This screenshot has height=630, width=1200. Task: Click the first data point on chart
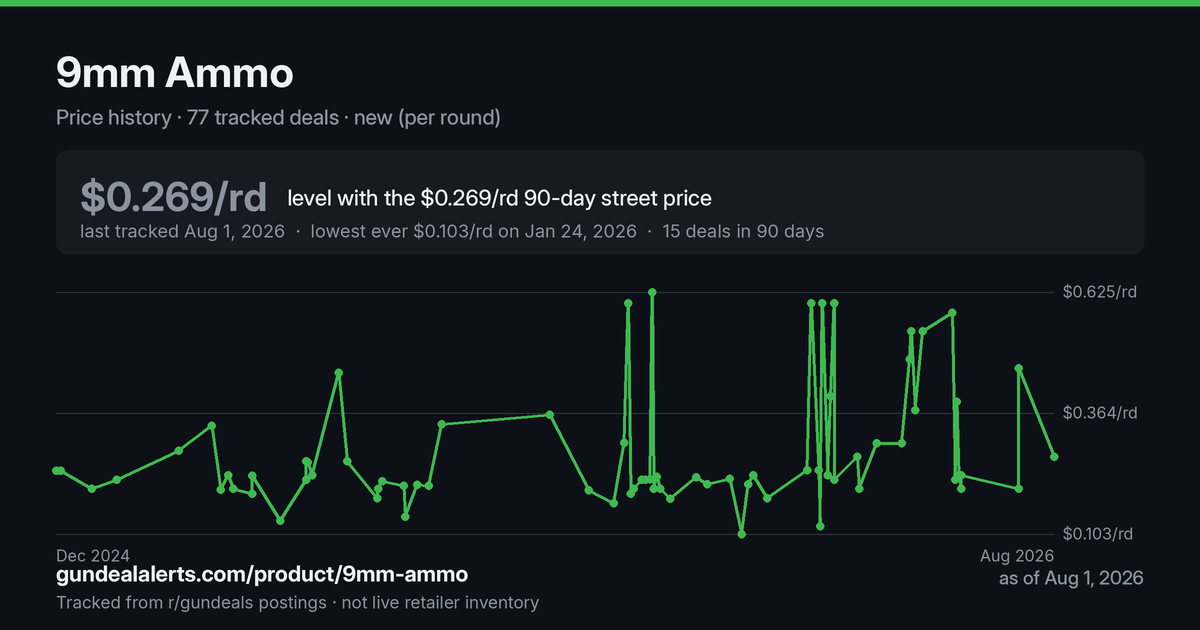point(56,470)
